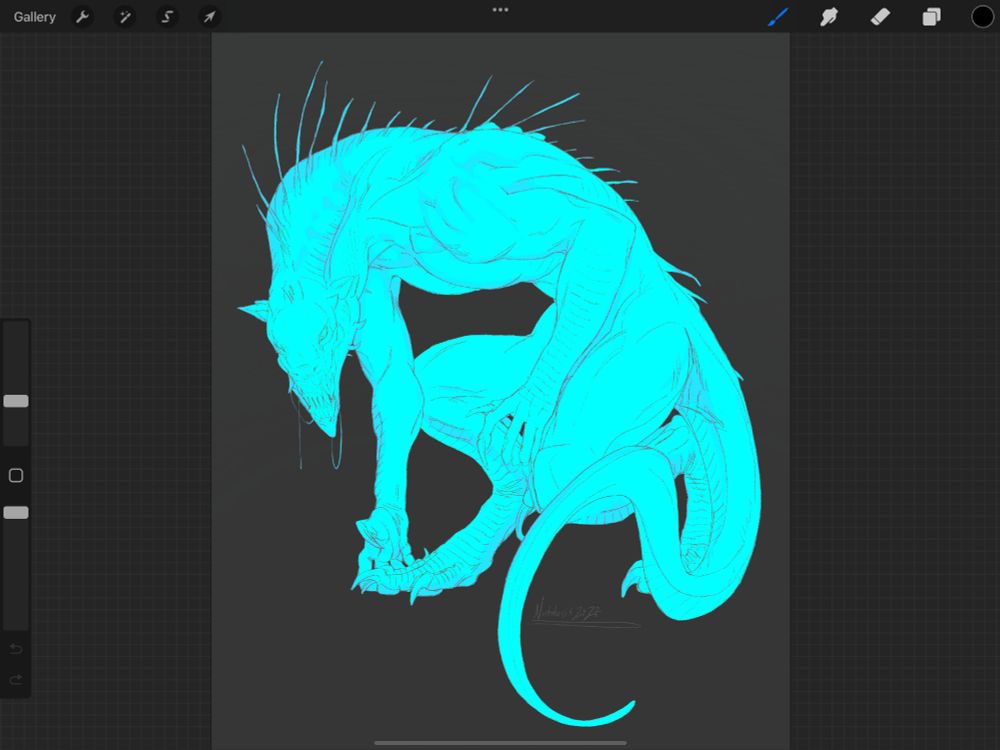Select the Eraser tool
1000x750 pixels.
880,17
